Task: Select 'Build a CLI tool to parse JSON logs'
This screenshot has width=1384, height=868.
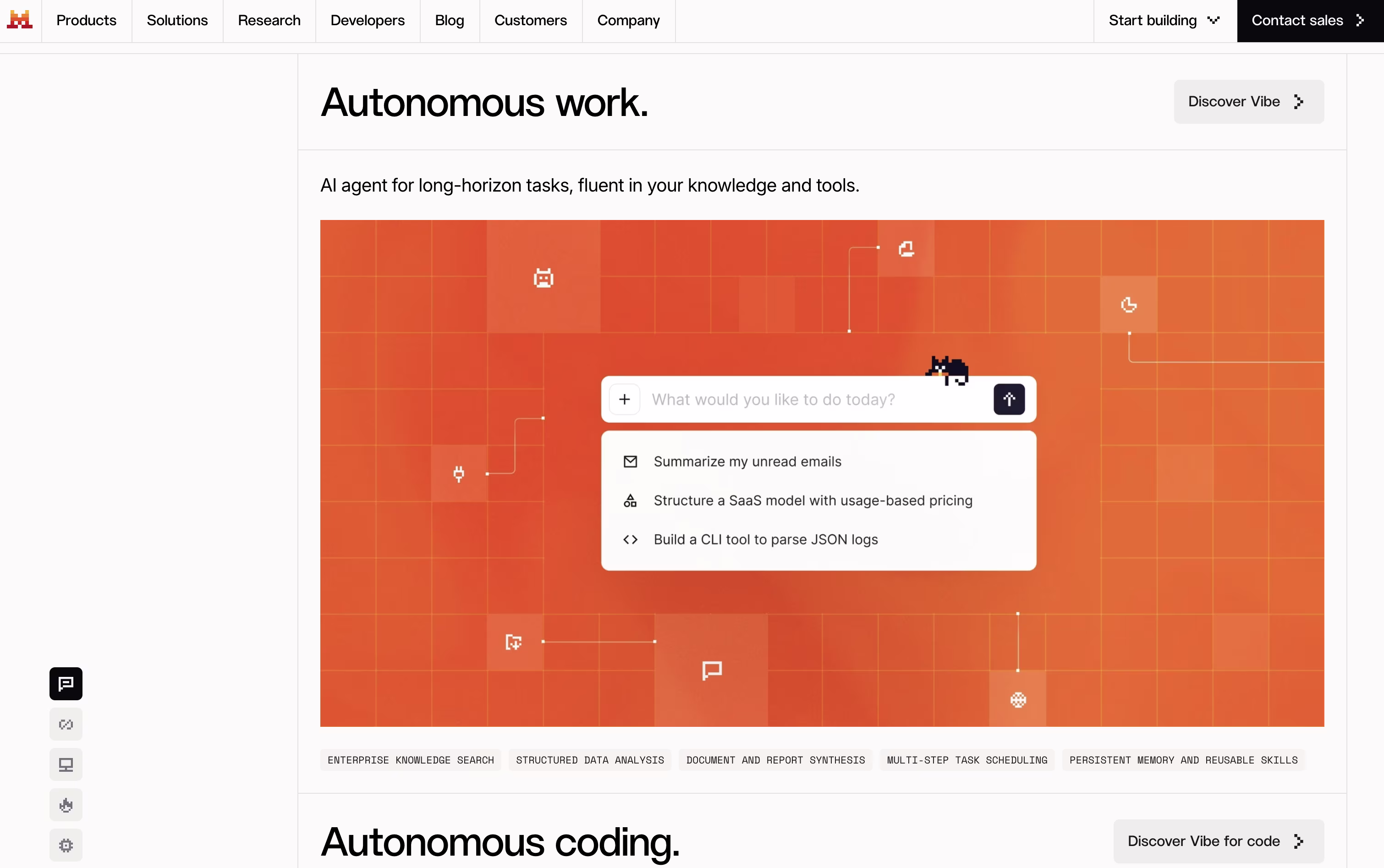Action: tap(818, 539)
